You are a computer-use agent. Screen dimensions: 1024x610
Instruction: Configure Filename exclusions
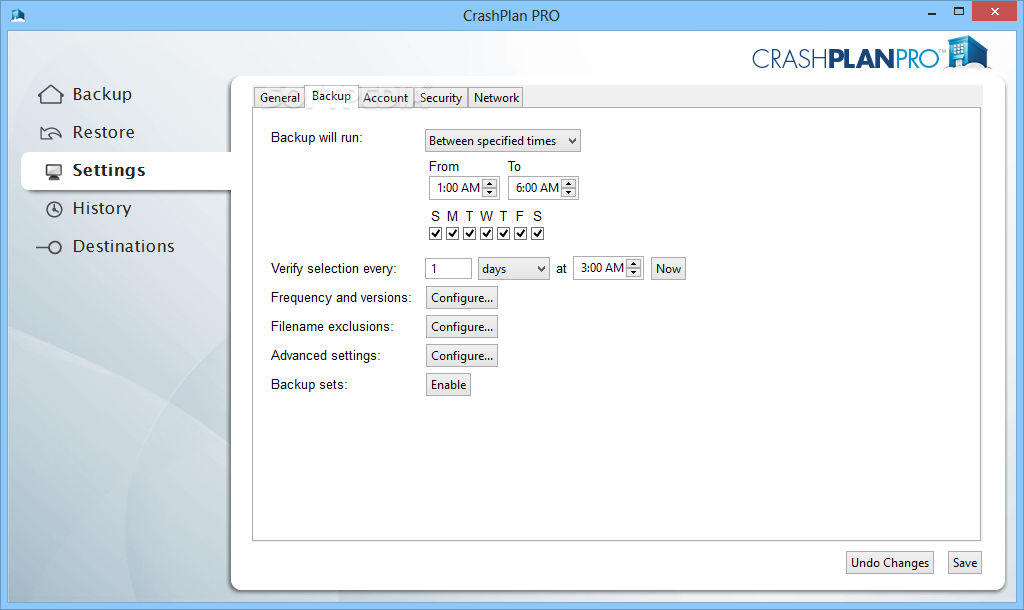click(x=462, y=327)
